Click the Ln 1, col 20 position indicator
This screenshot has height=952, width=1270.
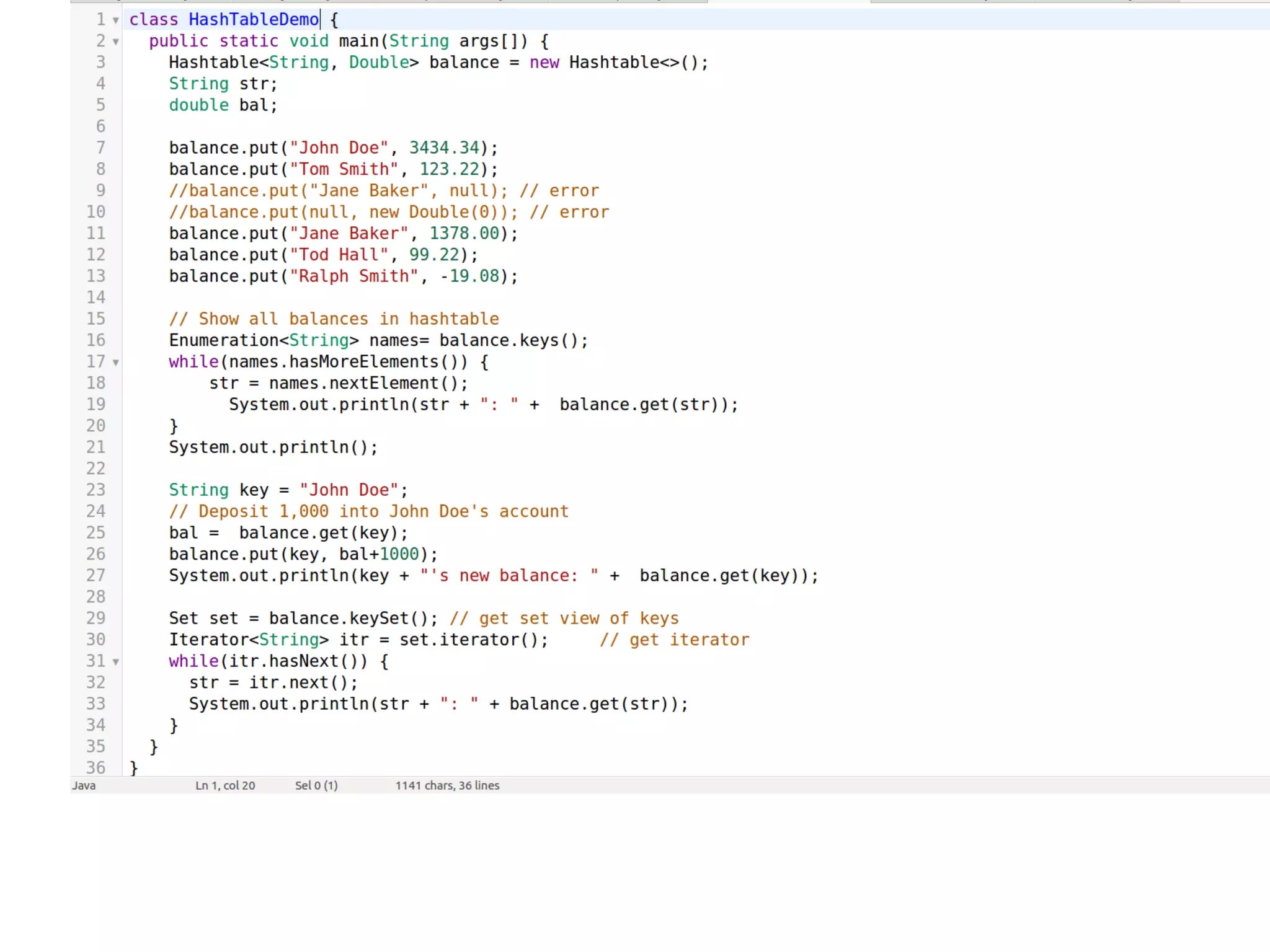(225, 785)
